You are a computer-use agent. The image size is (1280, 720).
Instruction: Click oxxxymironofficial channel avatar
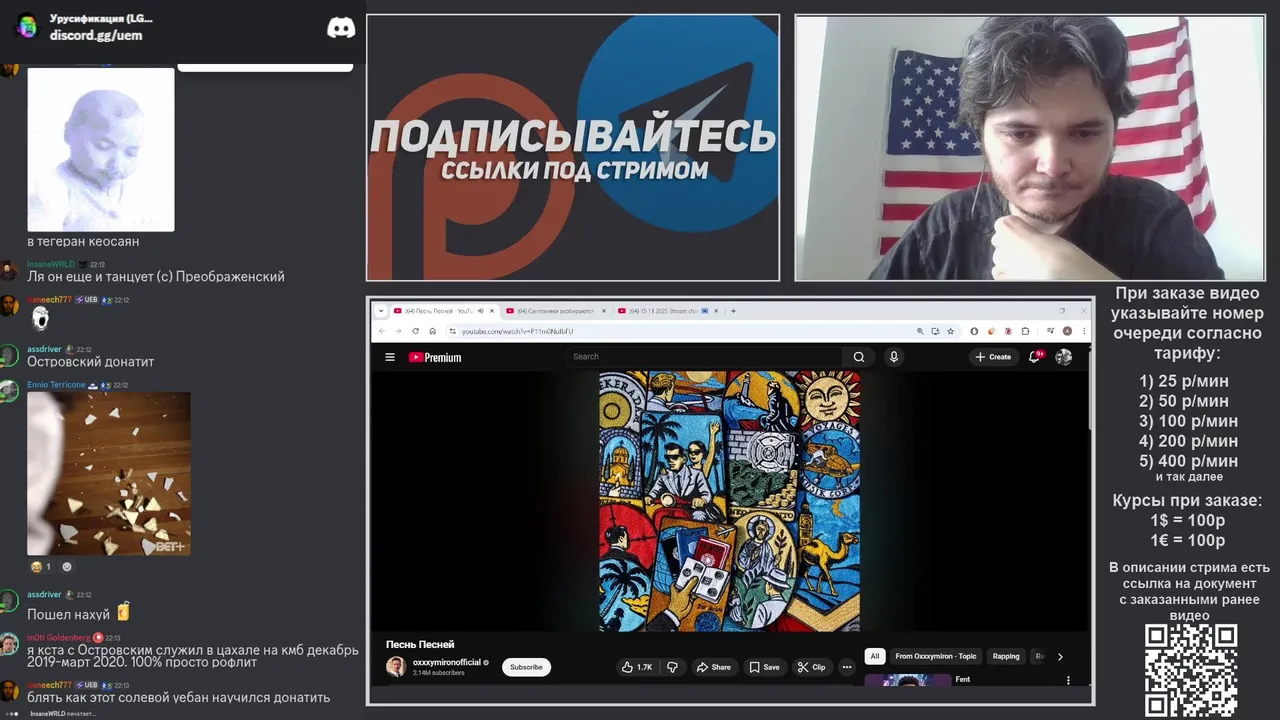pyautogui.click(x=396, y=667)
